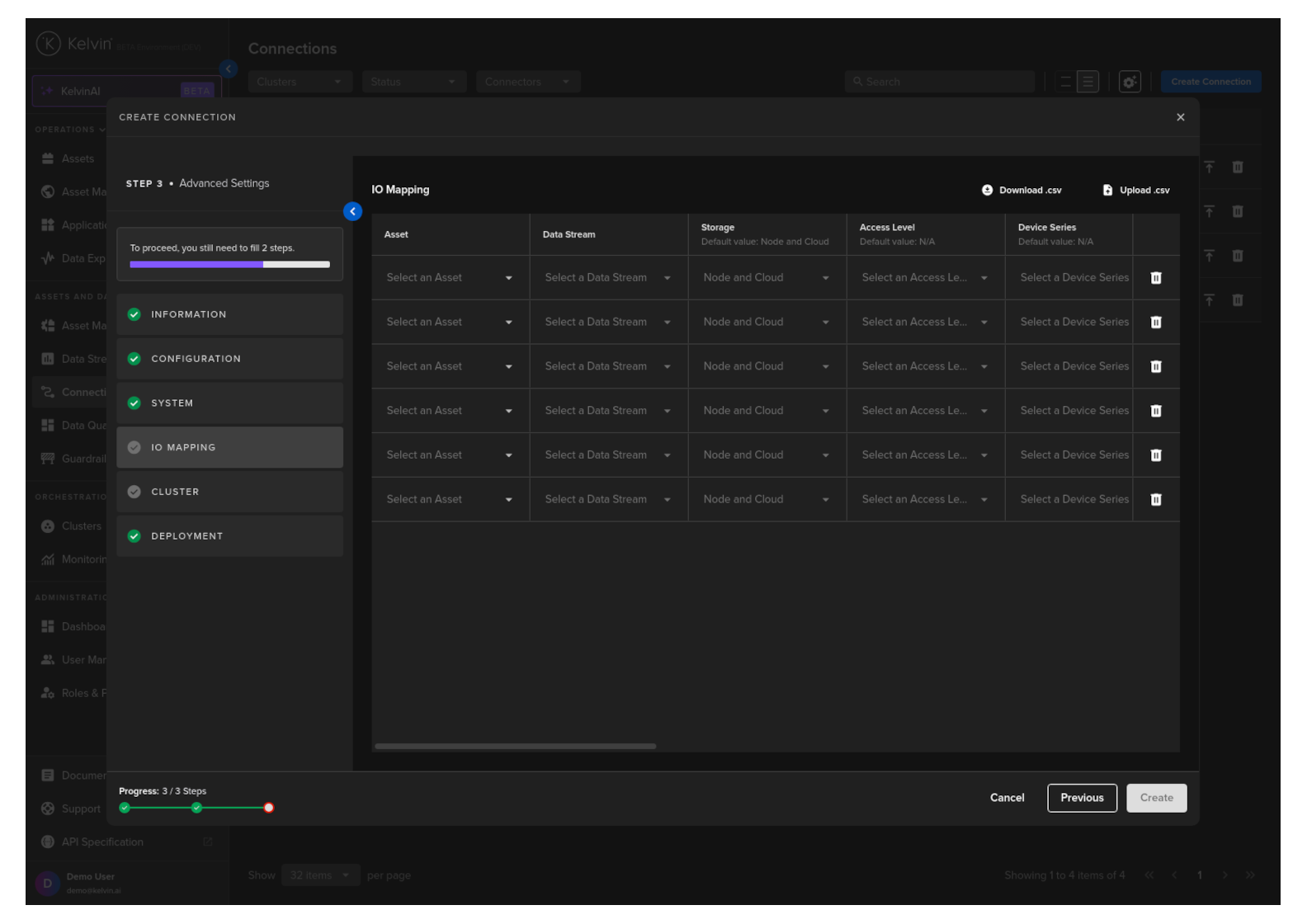Click the Create button

[1155, 798]
